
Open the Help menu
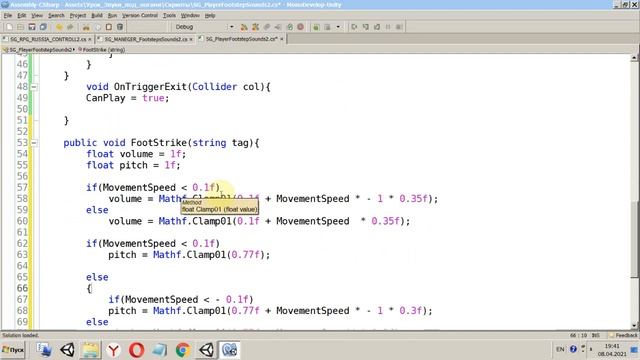click(210, 16)
